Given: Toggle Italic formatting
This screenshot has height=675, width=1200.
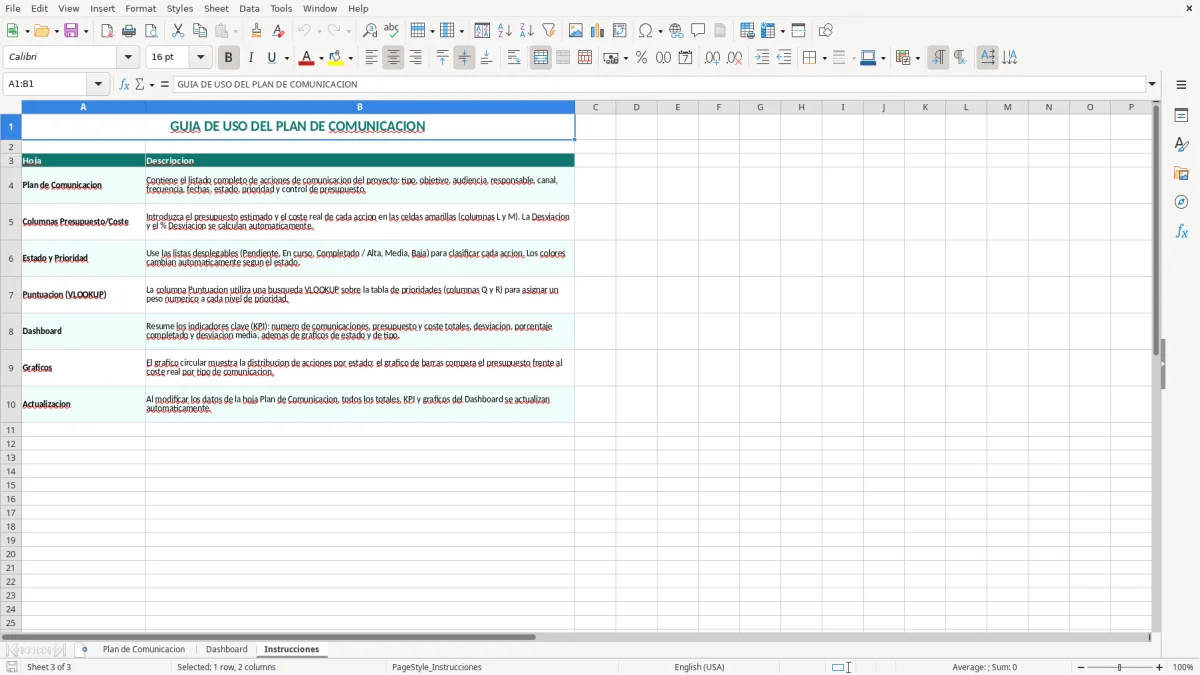Looking at the screenshot, I should pos(251,58).
